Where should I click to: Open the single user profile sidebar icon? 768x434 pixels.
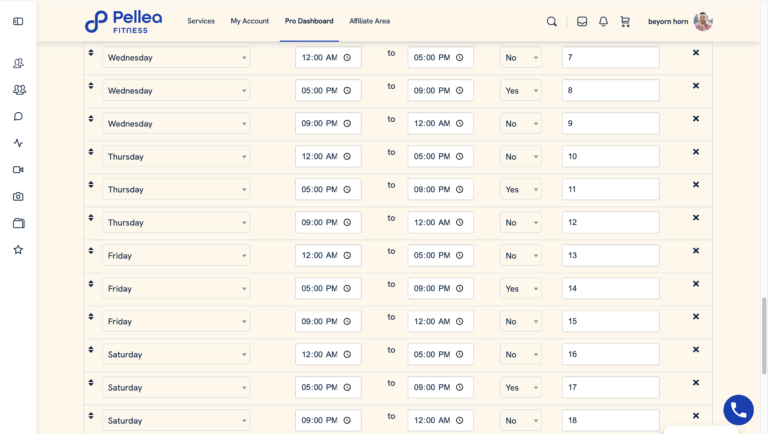coord(18,63)
